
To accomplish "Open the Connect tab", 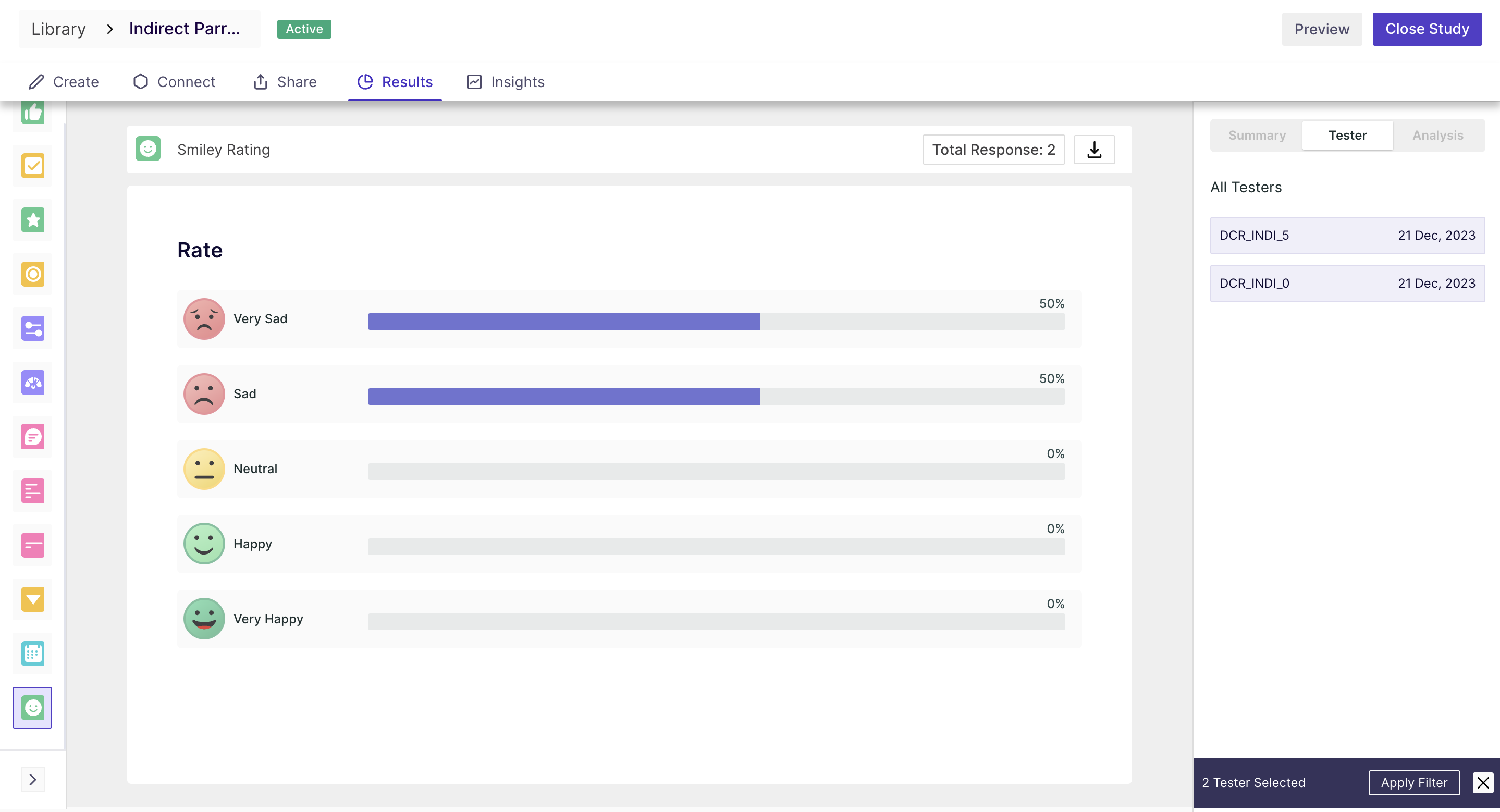I will [175, 82].
